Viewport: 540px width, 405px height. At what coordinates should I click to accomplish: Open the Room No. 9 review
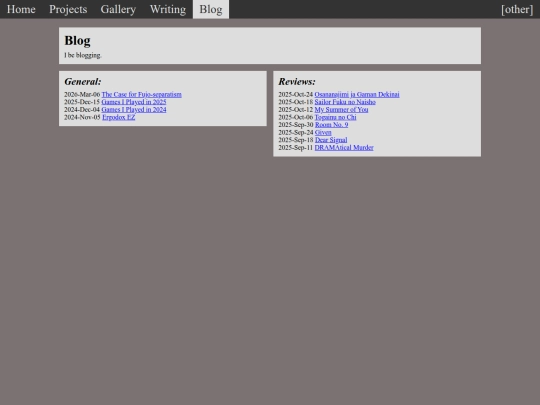(x=331, y=125)
